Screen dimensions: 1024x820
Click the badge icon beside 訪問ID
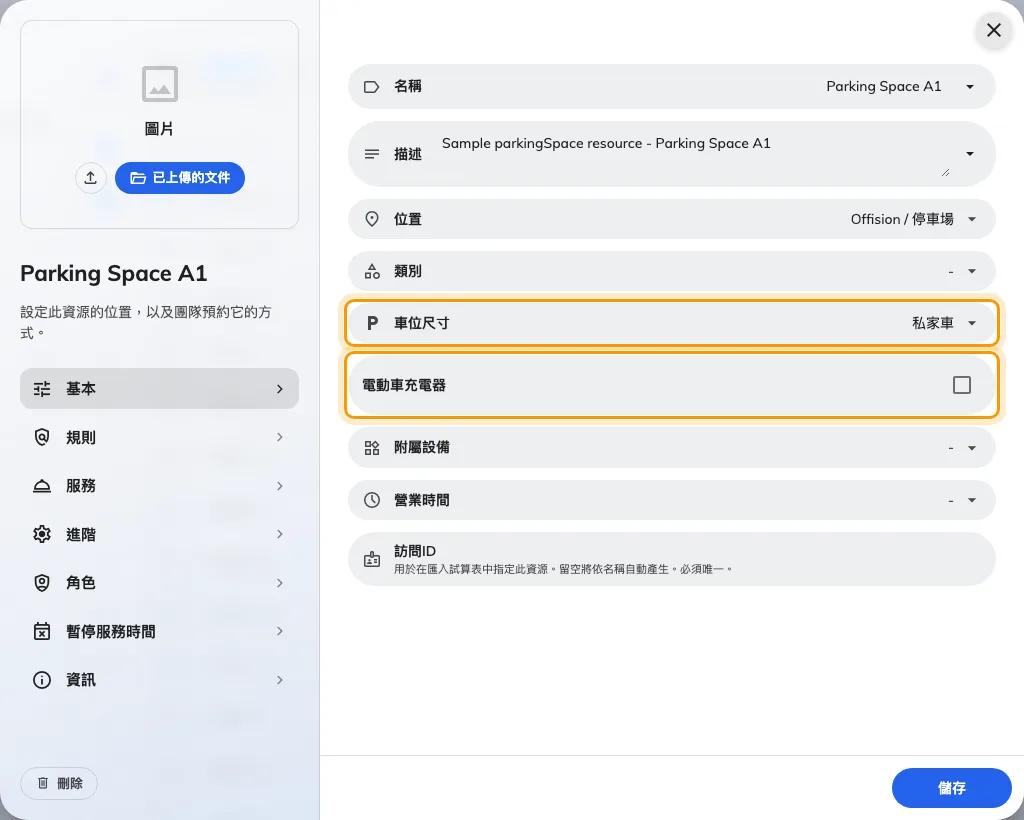click(372, 560)
